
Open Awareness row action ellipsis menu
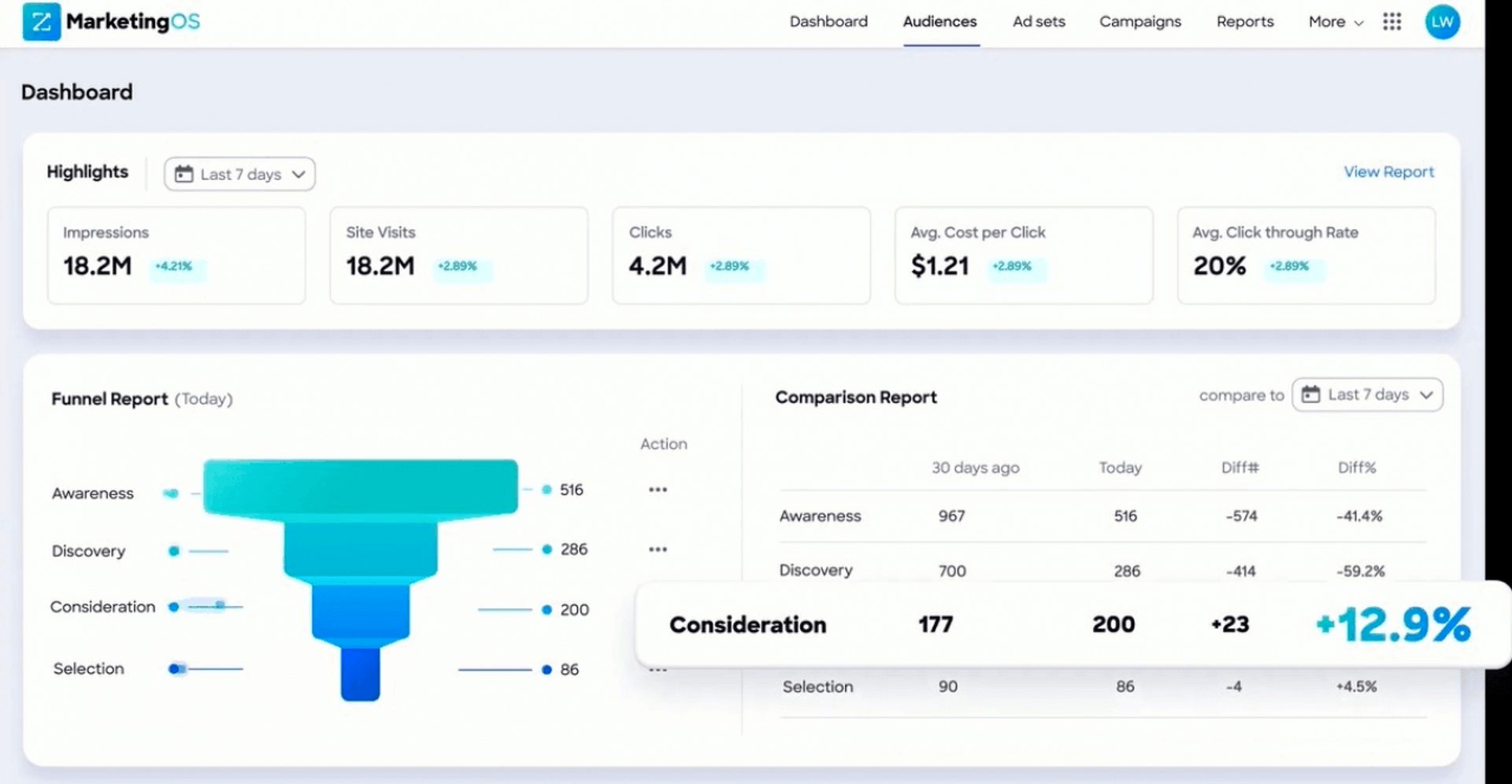658,490
